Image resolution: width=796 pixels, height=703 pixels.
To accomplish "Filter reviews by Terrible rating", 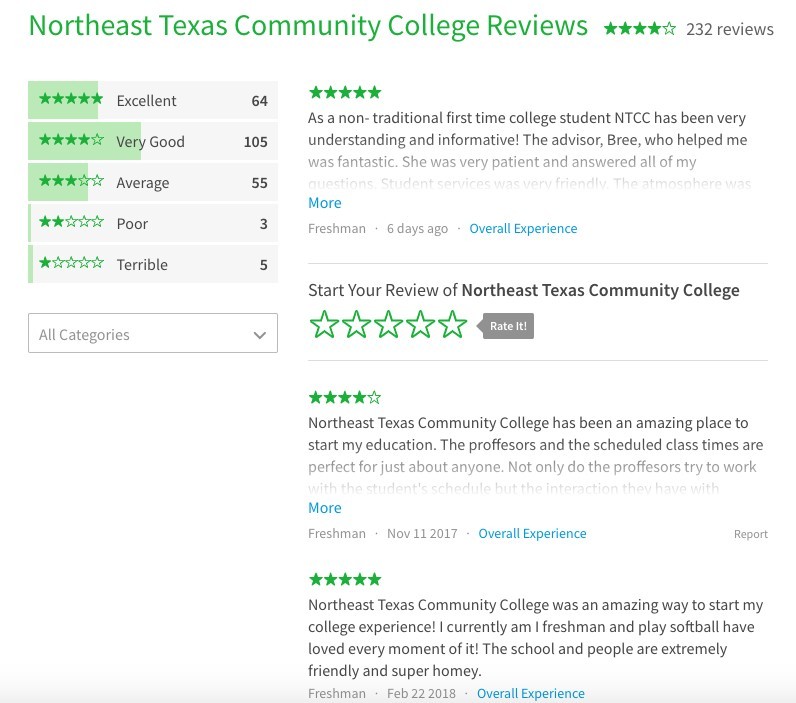I will (x=153, y=264).
